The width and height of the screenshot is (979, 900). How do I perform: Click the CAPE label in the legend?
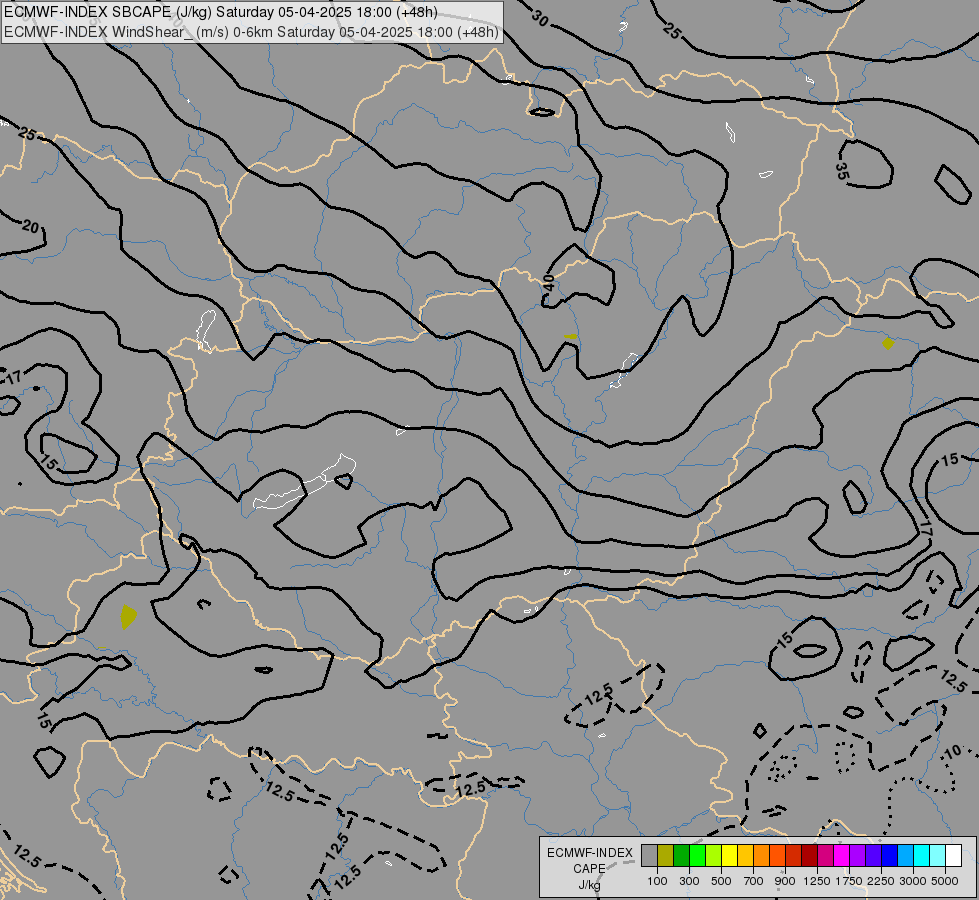[x=589, y=869]
